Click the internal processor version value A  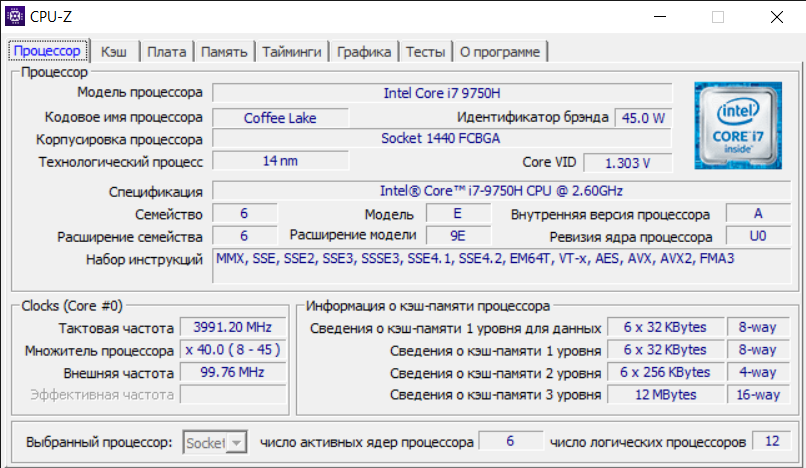758,213
